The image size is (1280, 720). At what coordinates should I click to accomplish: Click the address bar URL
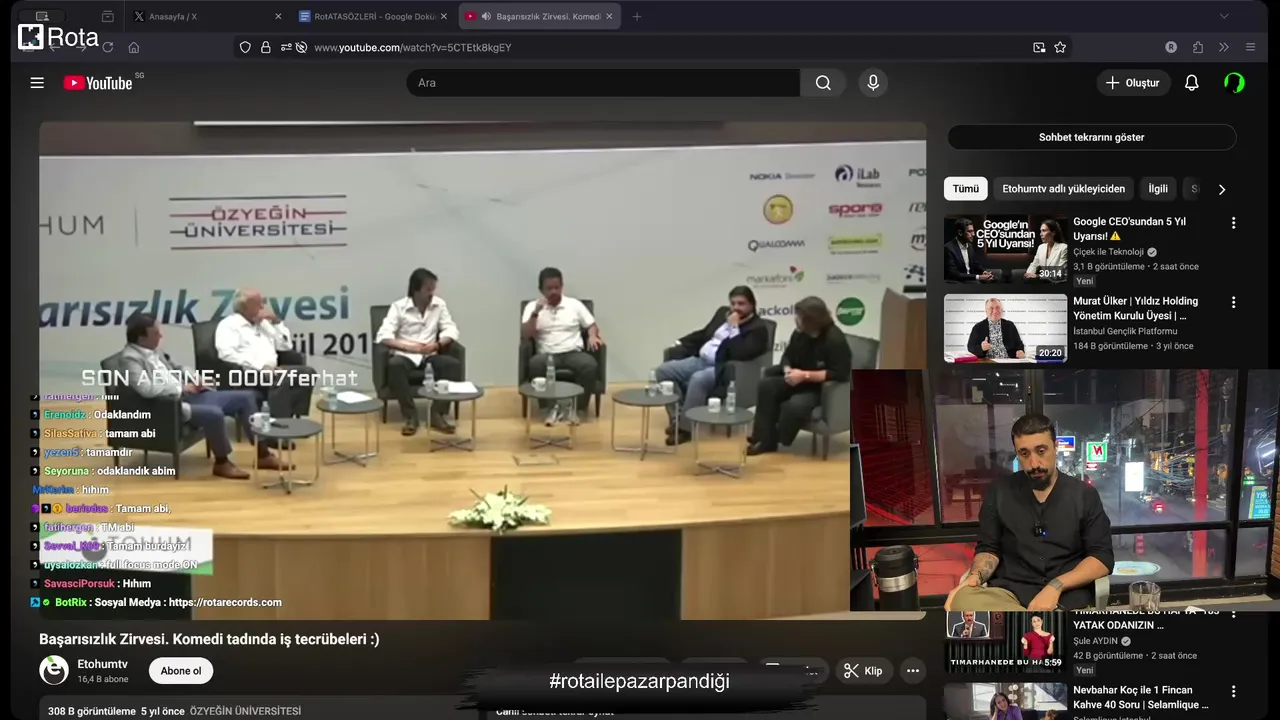[413, 47]
